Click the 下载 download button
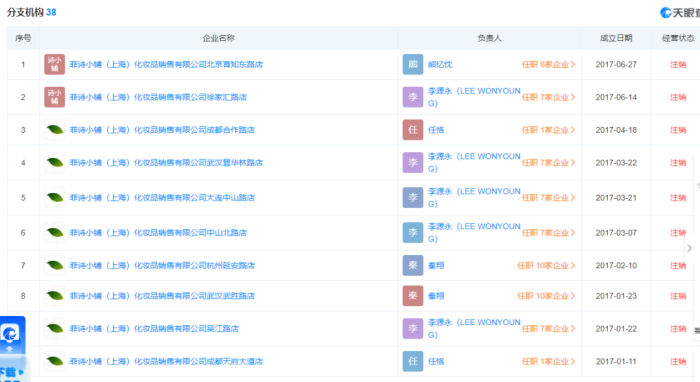700x382 pixels. (x=12, y=372)
